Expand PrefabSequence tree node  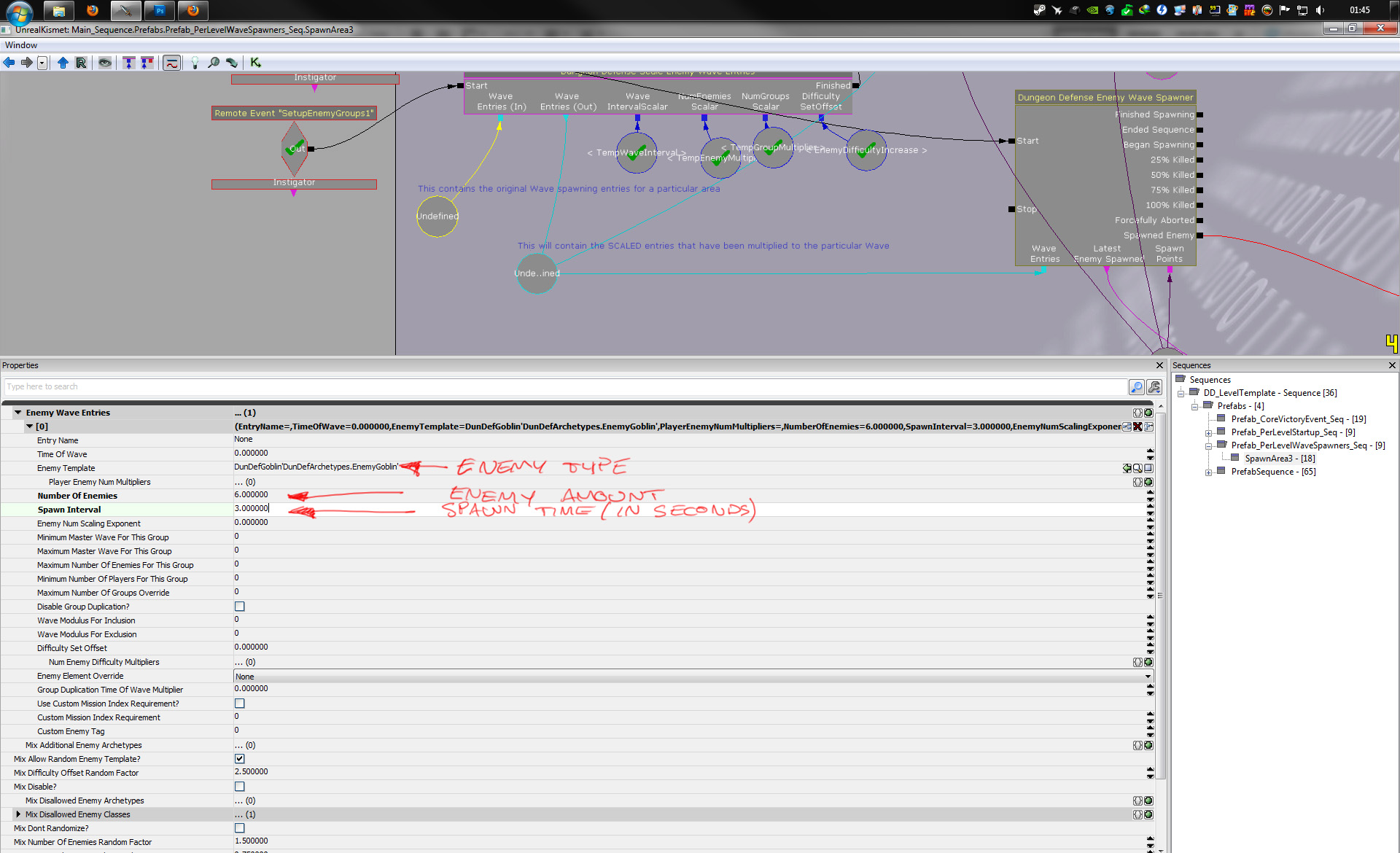pos(1208,472)
